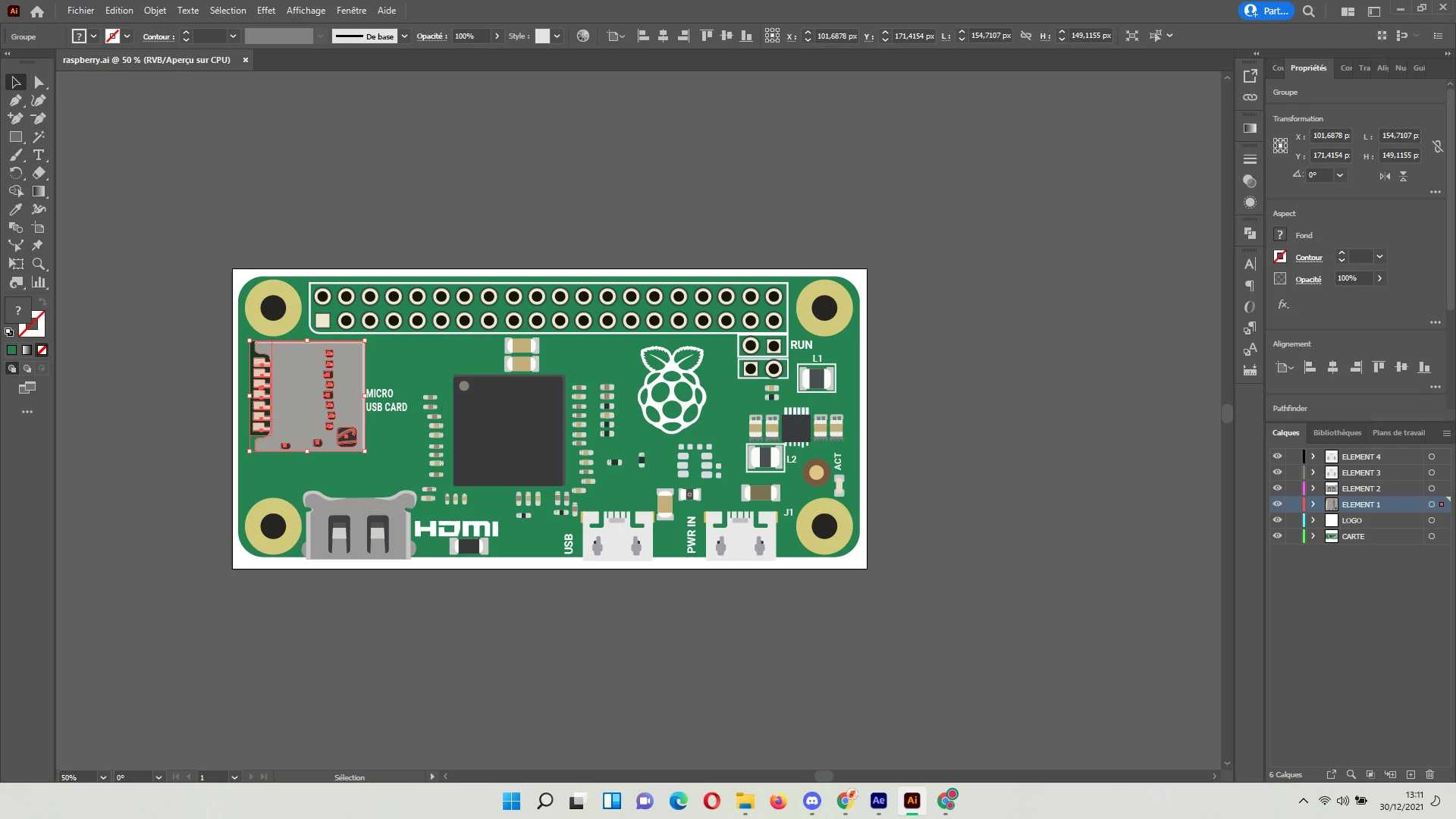1456x819 pixels.
Task: Hide the CARTE layer
Action: click(x=1277, y=536)
